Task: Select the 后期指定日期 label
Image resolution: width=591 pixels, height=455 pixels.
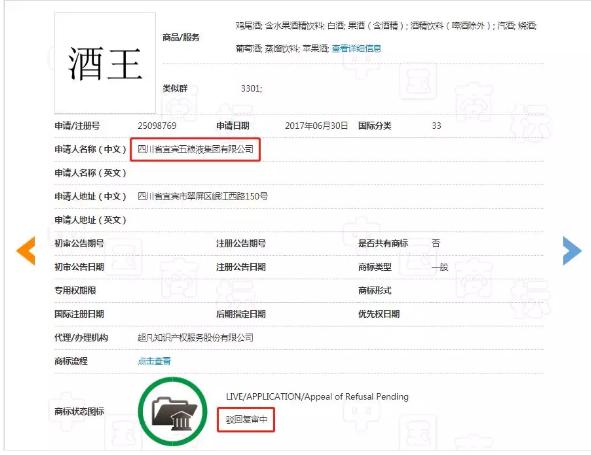Action: [241, 314]
